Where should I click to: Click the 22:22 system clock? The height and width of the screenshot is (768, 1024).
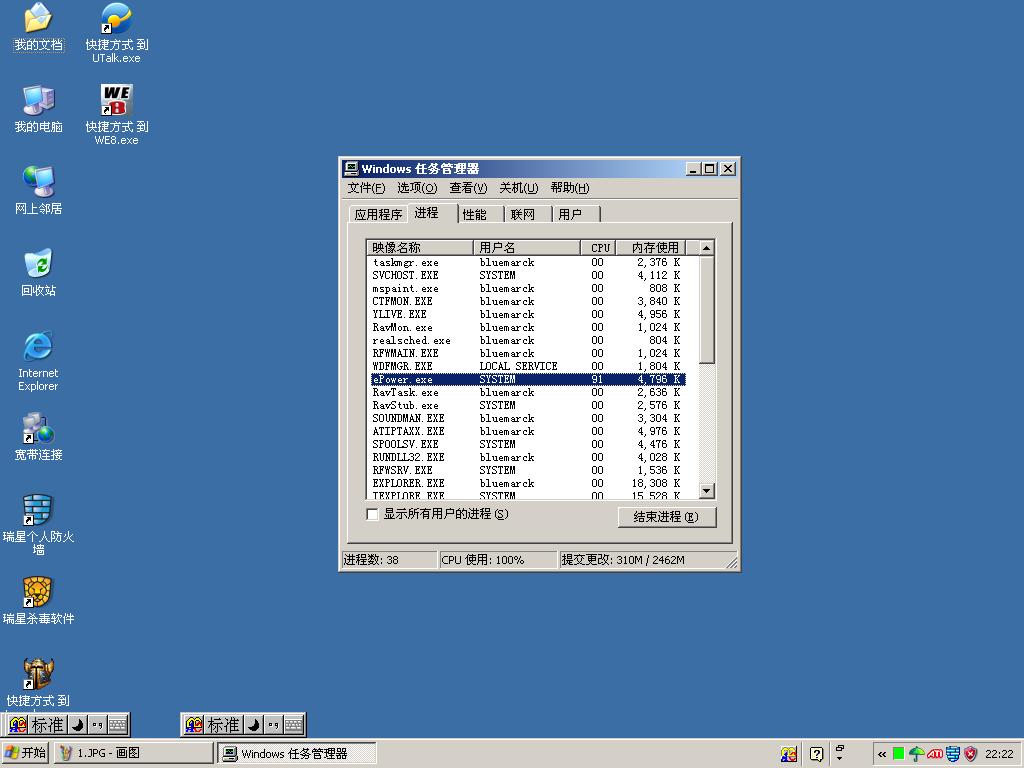click(999, 754)
